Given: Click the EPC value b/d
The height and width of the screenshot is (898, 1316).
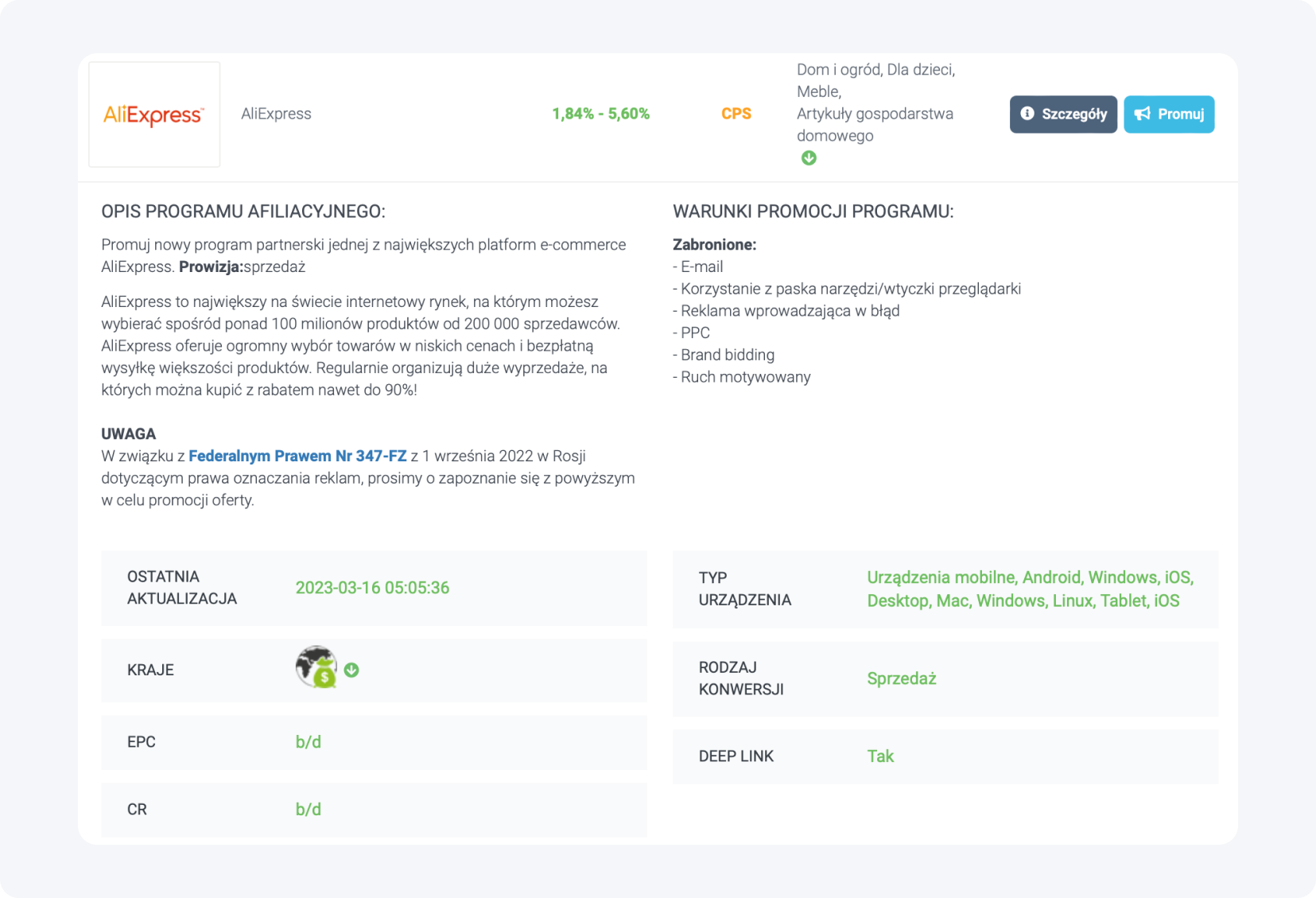Looking at the screenshot, I should 309,742.
